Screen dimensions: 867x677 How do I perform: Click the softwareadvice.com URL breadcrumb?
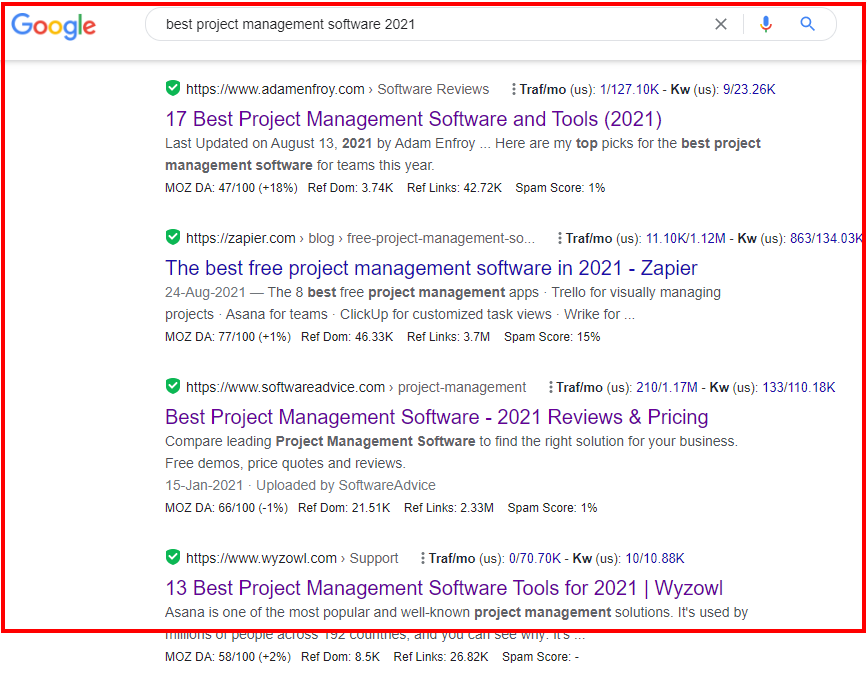point(356,387)
